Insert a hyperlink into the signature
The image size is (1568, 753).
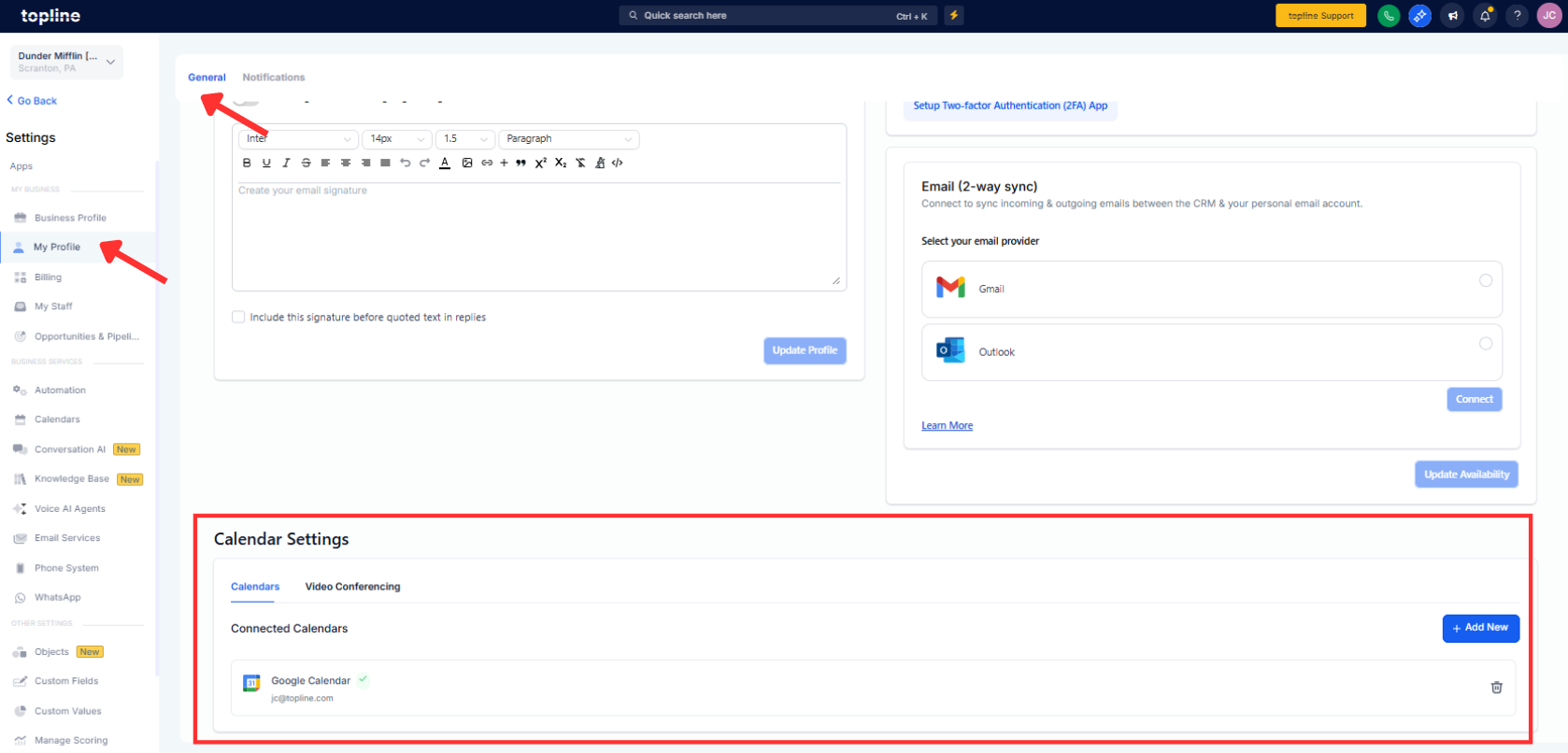click(487, 163)
